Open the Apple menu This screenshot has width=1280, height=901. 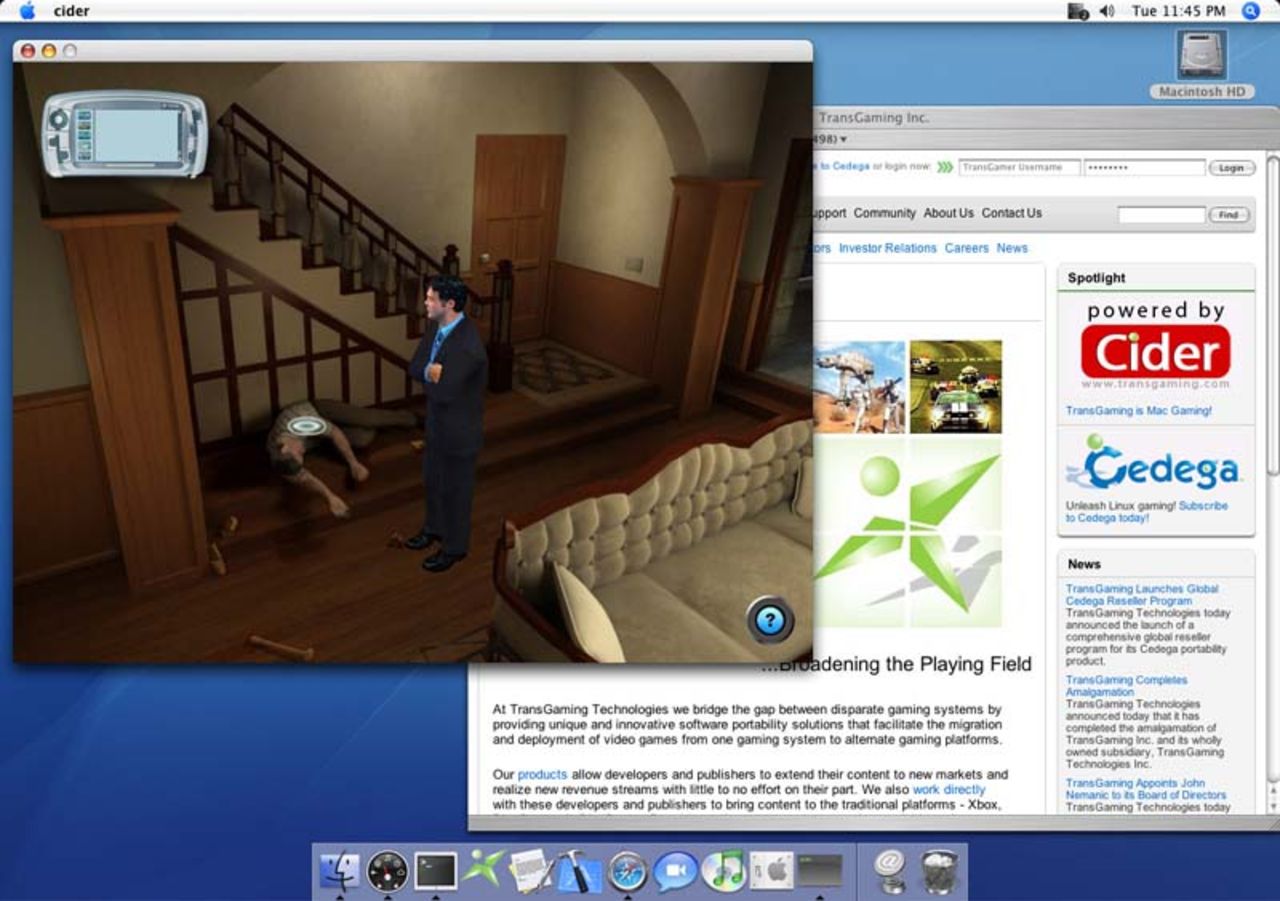pos(27,11)
